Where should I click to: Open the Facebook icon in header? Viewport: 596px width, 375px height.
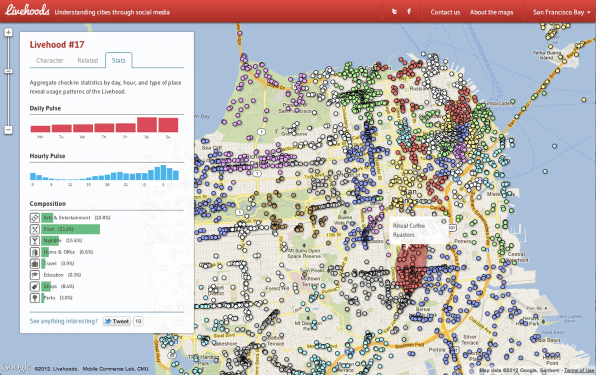click(x=409, y=11)
